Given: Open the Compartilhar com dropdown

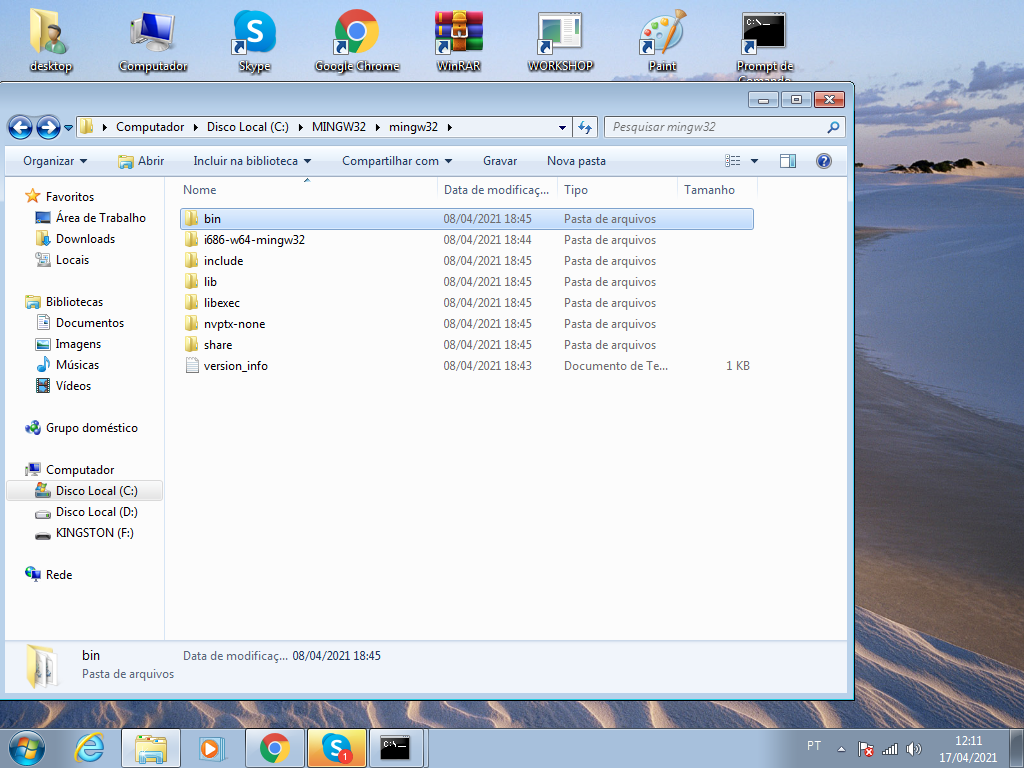Looking at the screenshot, I should point(397,161).
